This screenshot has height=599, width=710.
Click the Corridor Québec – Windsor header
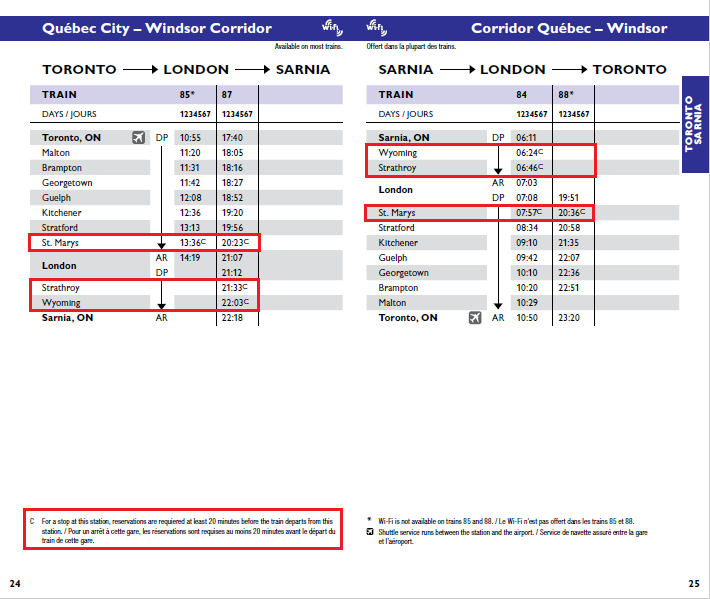click(x=569, y=28)
